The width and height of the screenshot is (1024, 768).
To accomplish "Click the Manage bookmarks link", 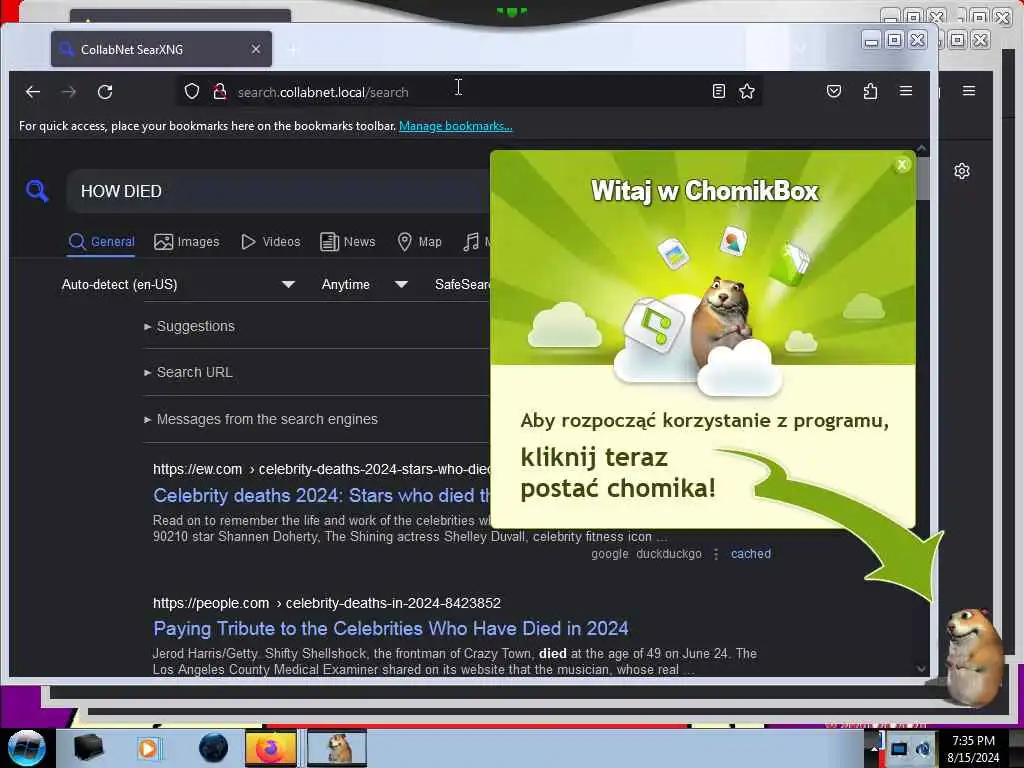I will [455, 125].
